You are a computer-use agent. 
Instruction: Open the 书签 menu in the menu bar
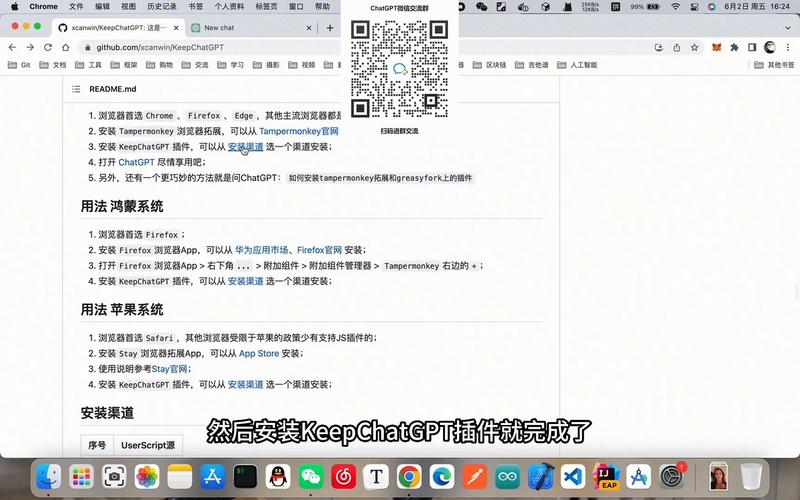click(195, 6)
